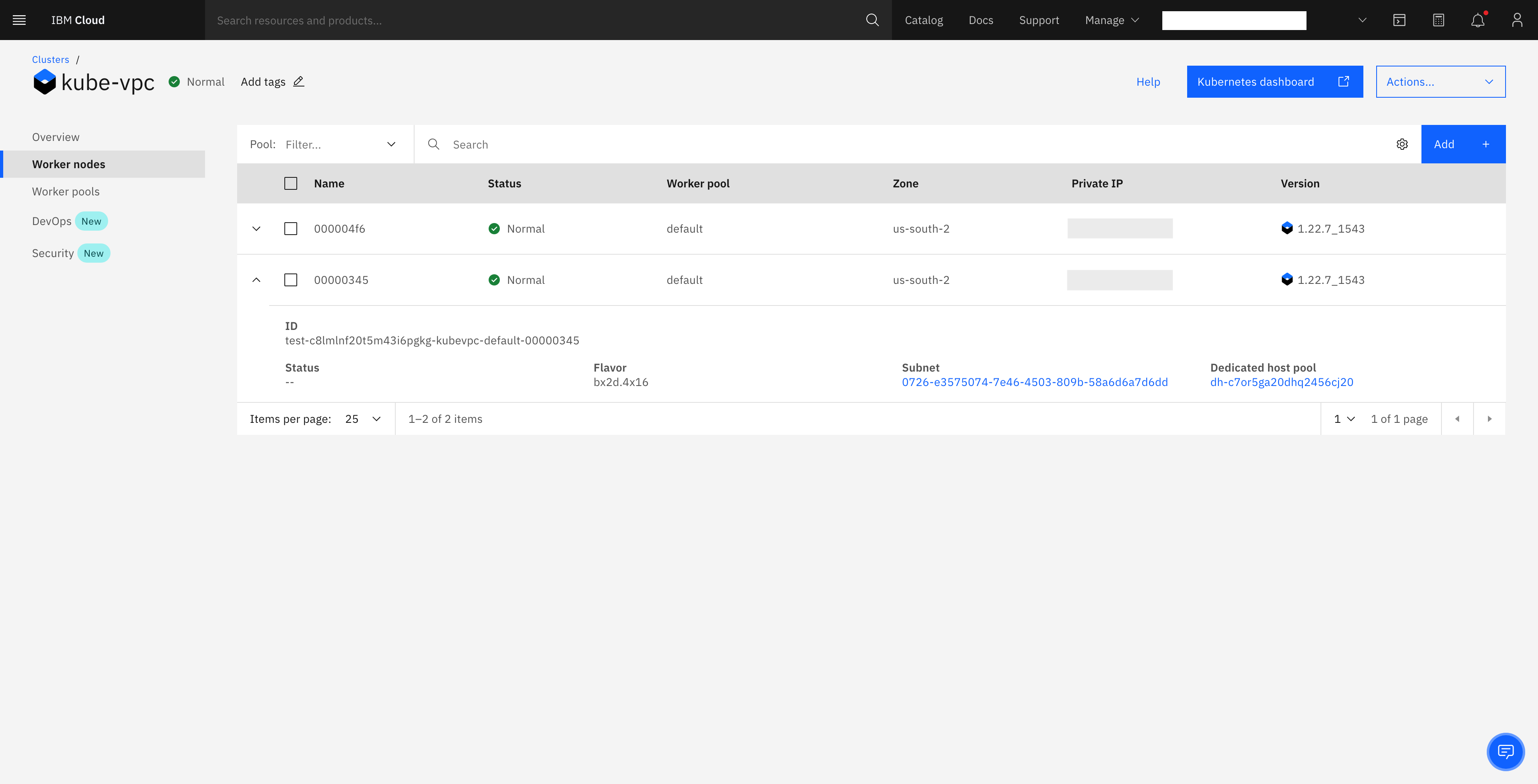Change the Items per page dropdown
1538x784 pixels.
(x=363, y=418)
